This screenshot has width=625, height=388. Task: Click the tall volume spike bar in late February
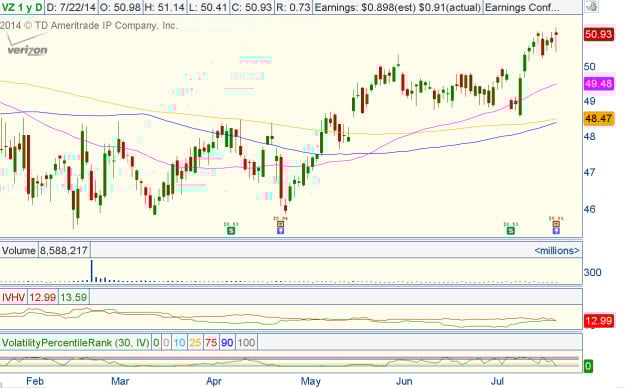point(92,271)
